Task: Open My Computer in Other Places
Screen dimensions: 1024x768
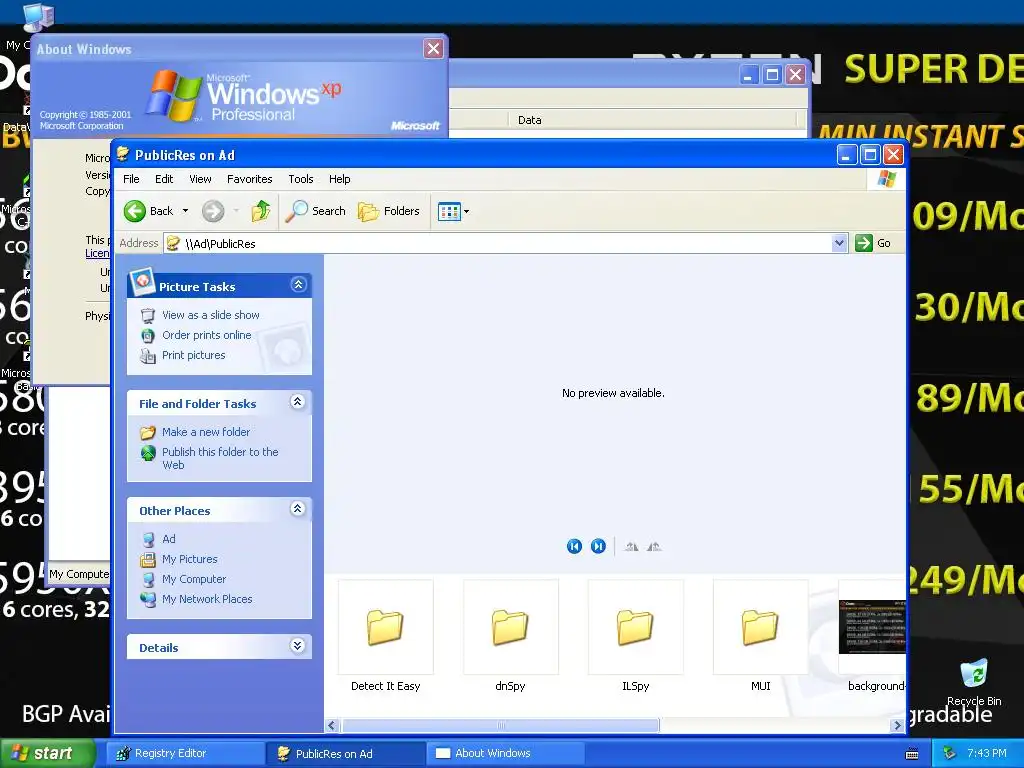Action: click(x=194, y=579)
